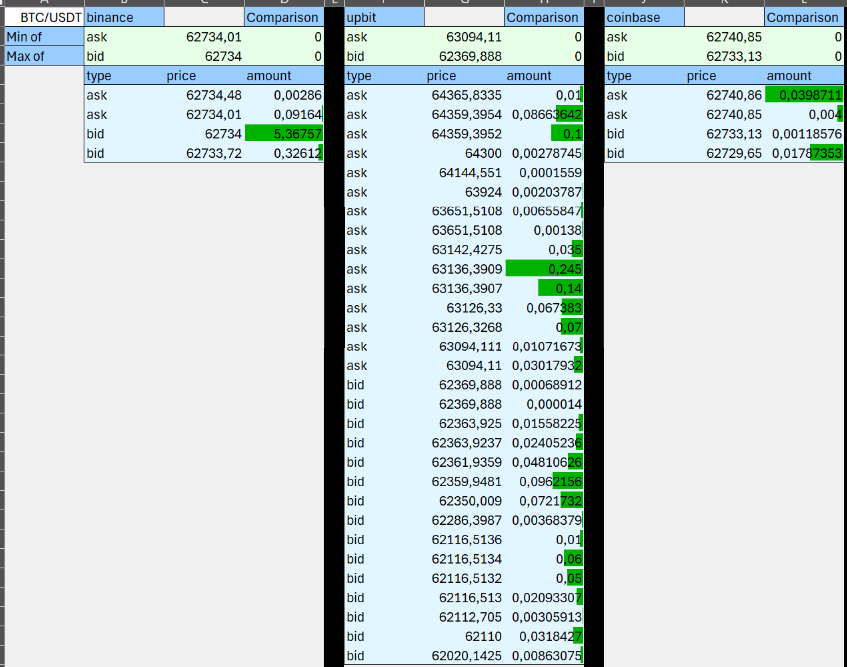Select the green 0,245 amount in upbit column
Image resolution: width=847 pixels, height=667 pixels.
point(545,268)
